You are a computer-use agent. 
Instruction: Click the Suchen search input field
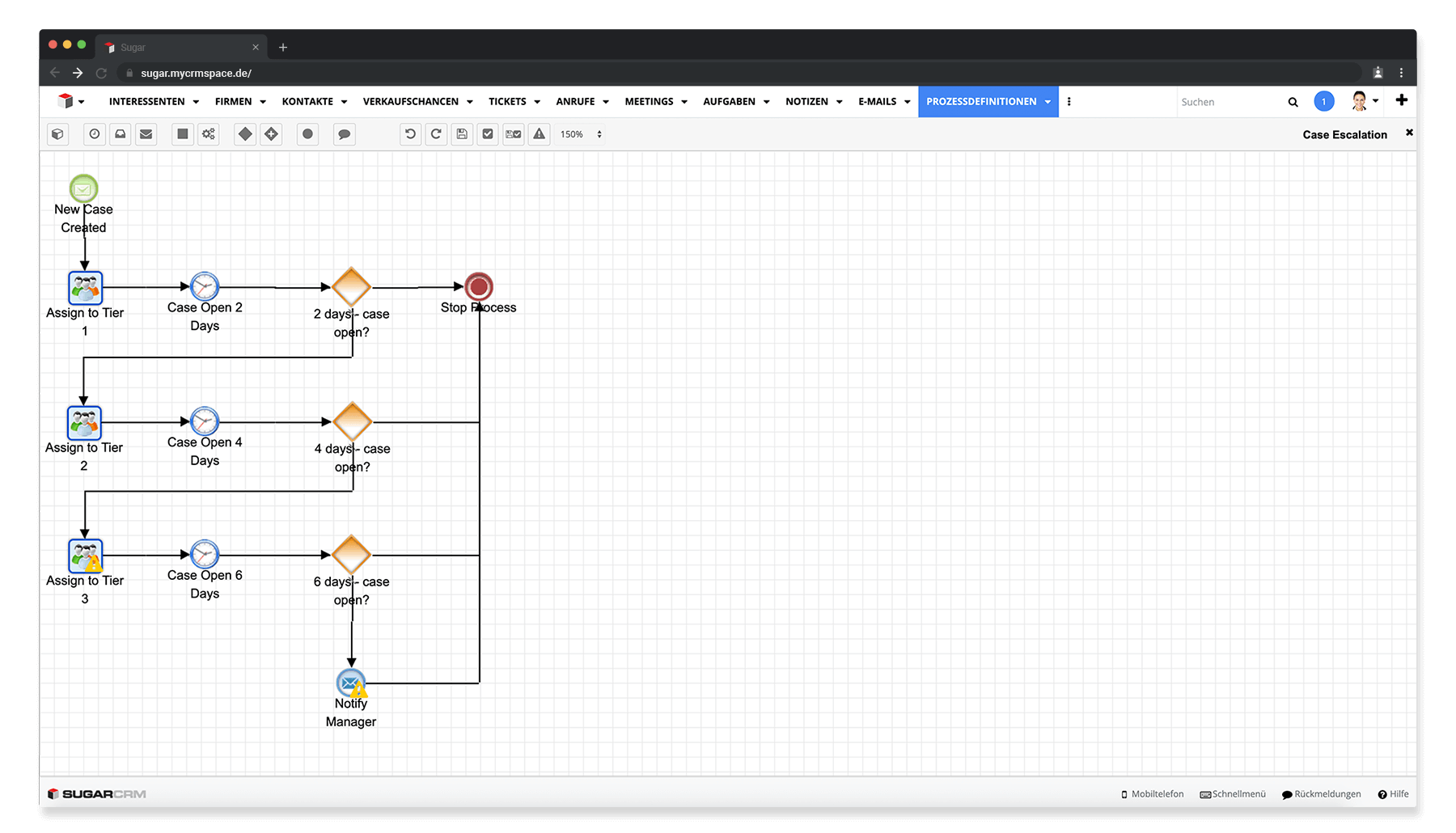coord(1230,102)
